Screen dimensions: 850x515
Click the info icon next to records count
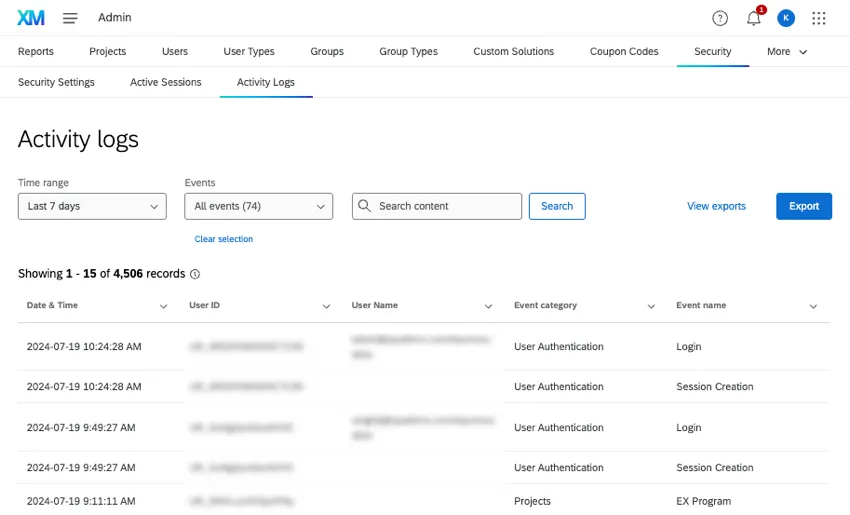click(x=195, y=274)
